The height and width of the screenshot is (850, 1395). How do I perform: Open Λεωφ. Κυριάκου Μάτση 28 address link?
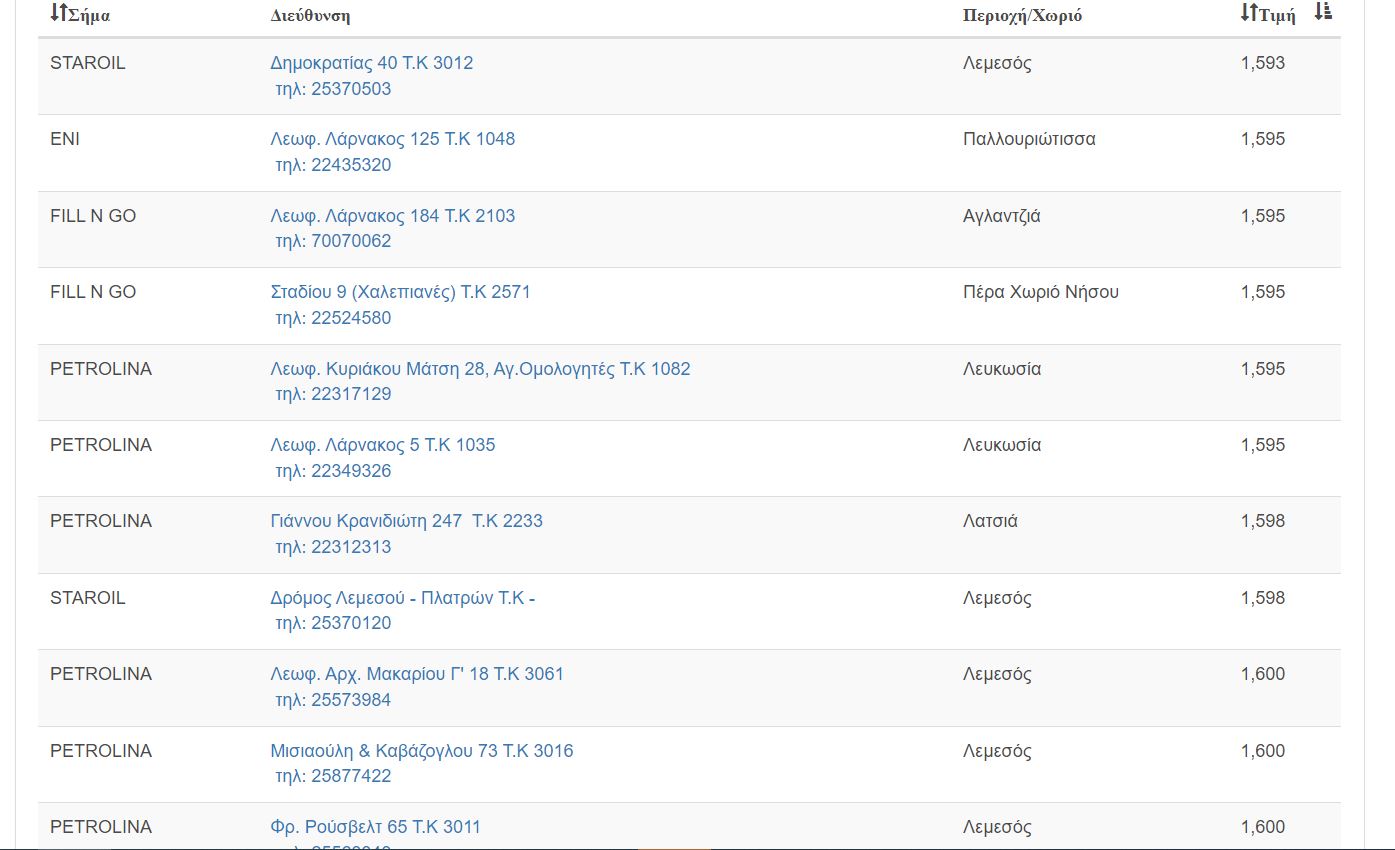(480, 369)
